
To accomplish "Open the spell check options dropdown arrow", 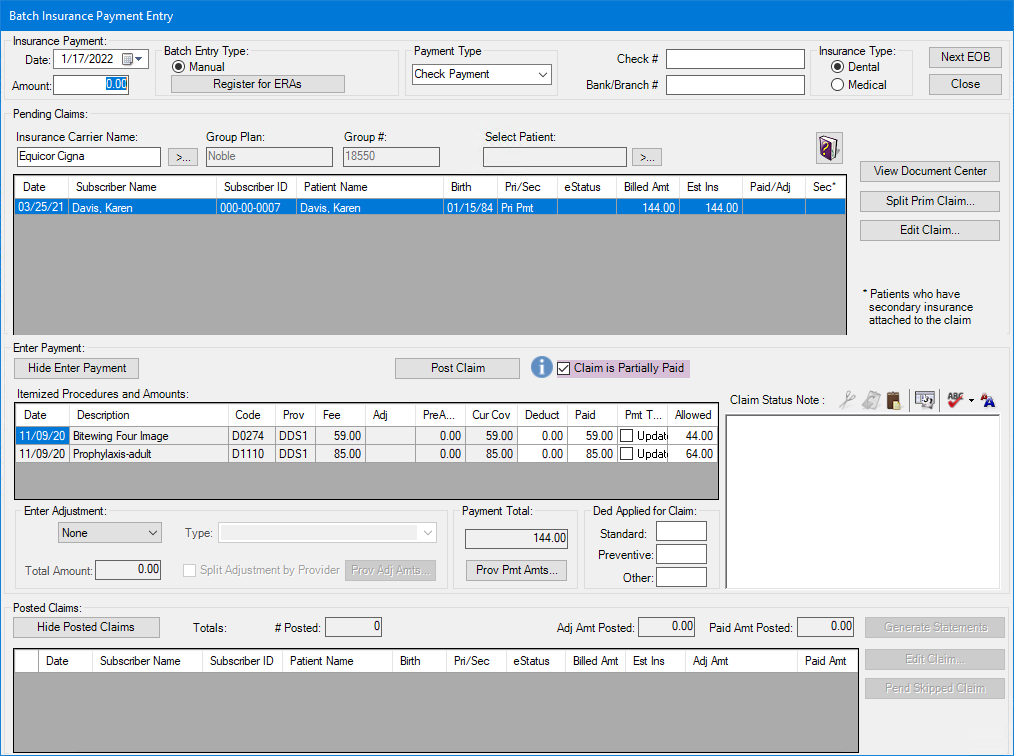I will point(972,400).
